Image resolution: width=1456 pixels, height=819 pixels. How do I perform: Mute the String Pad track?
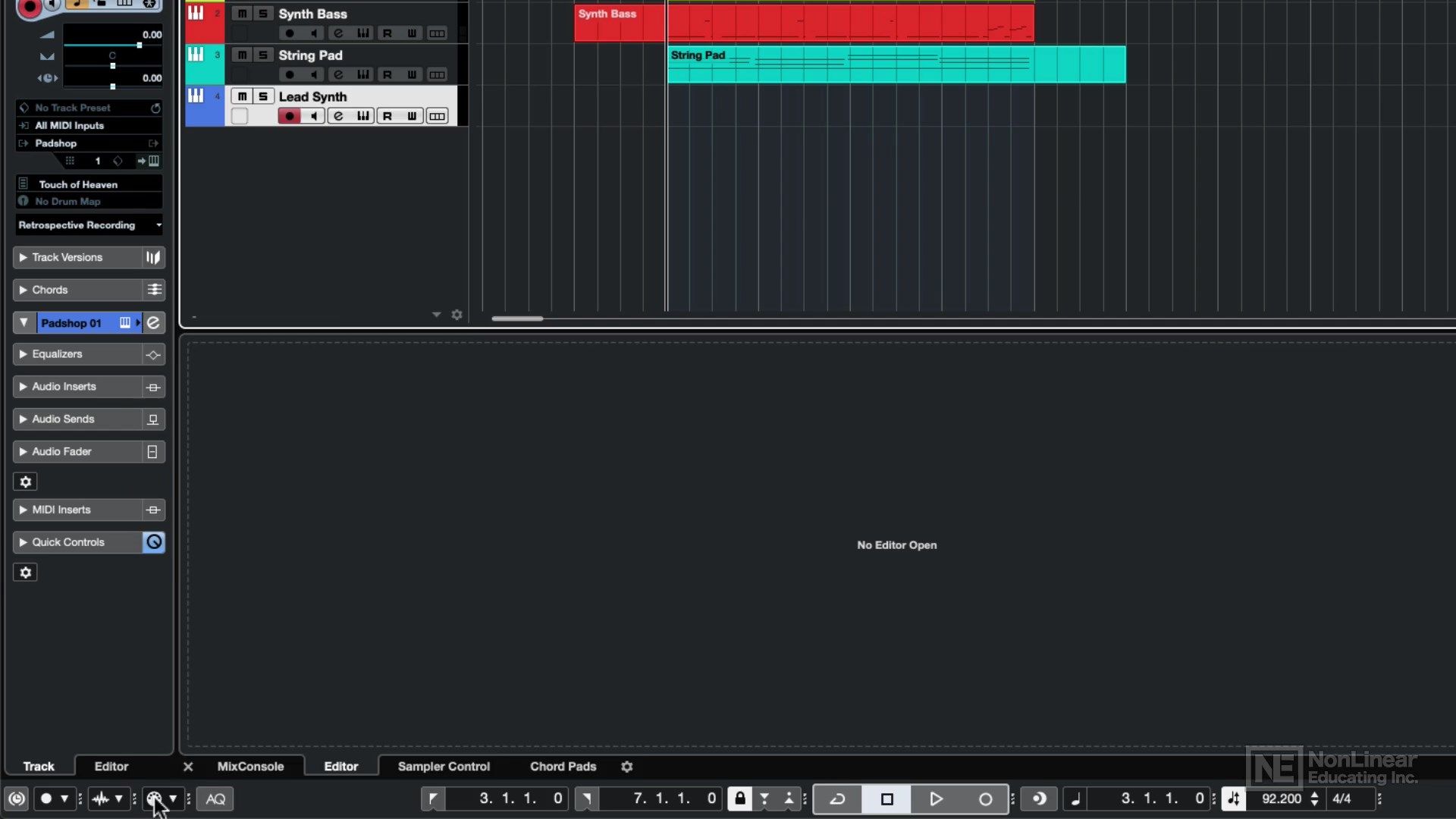242,55
